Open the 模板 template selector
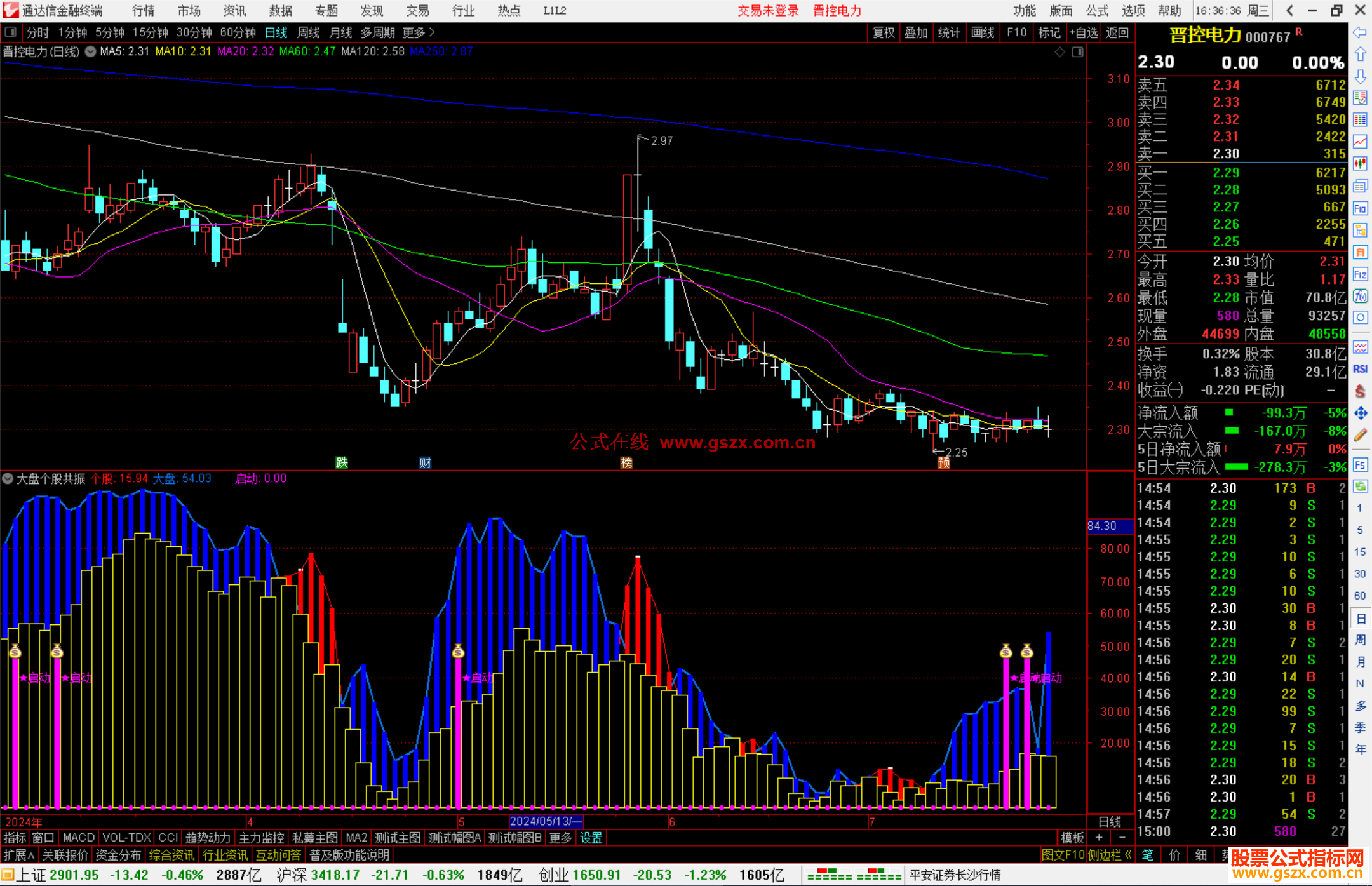The image size is (1372, 886). coord(1072,838)
